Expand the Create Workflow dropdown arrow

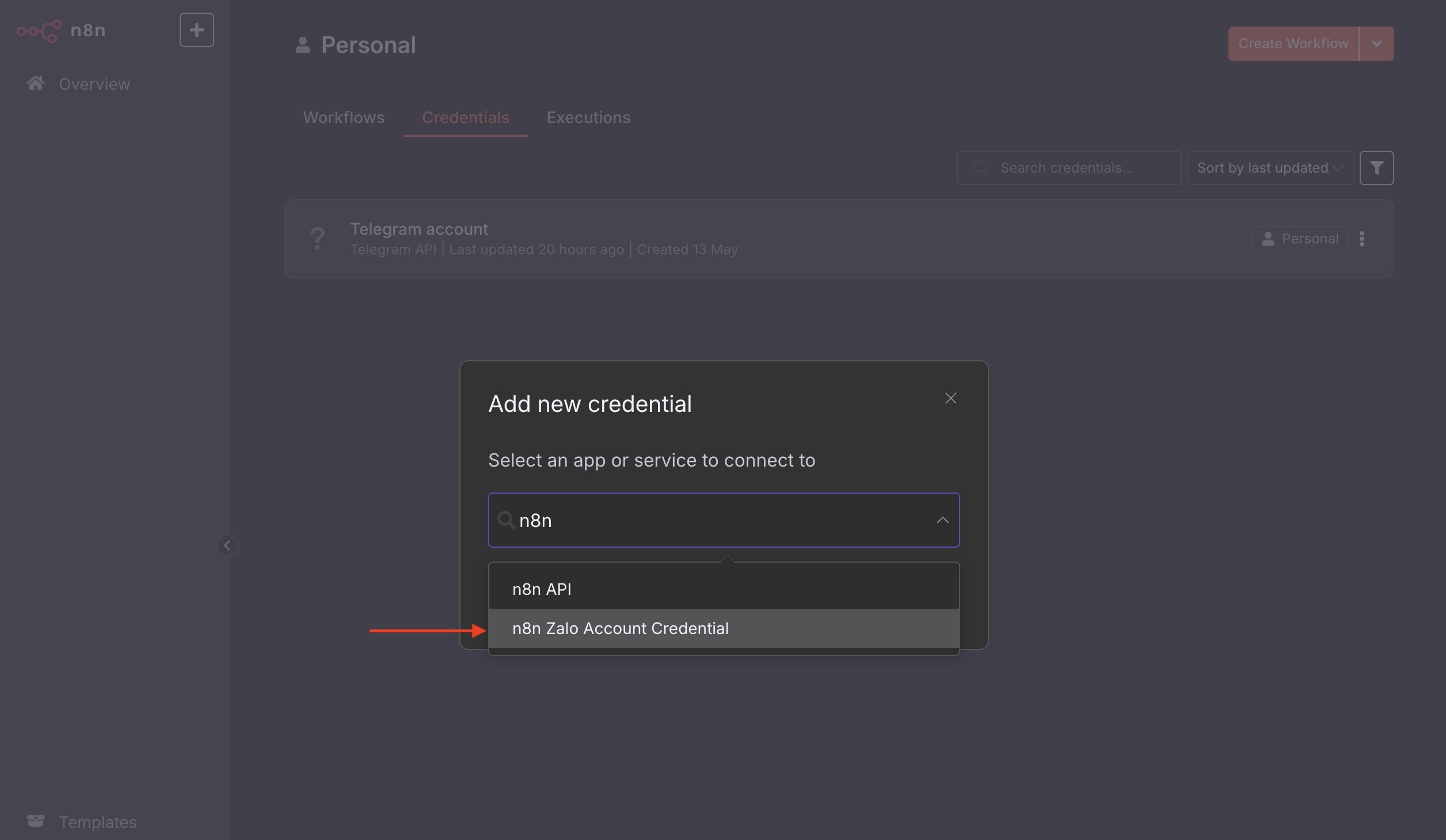point(1376,44)
